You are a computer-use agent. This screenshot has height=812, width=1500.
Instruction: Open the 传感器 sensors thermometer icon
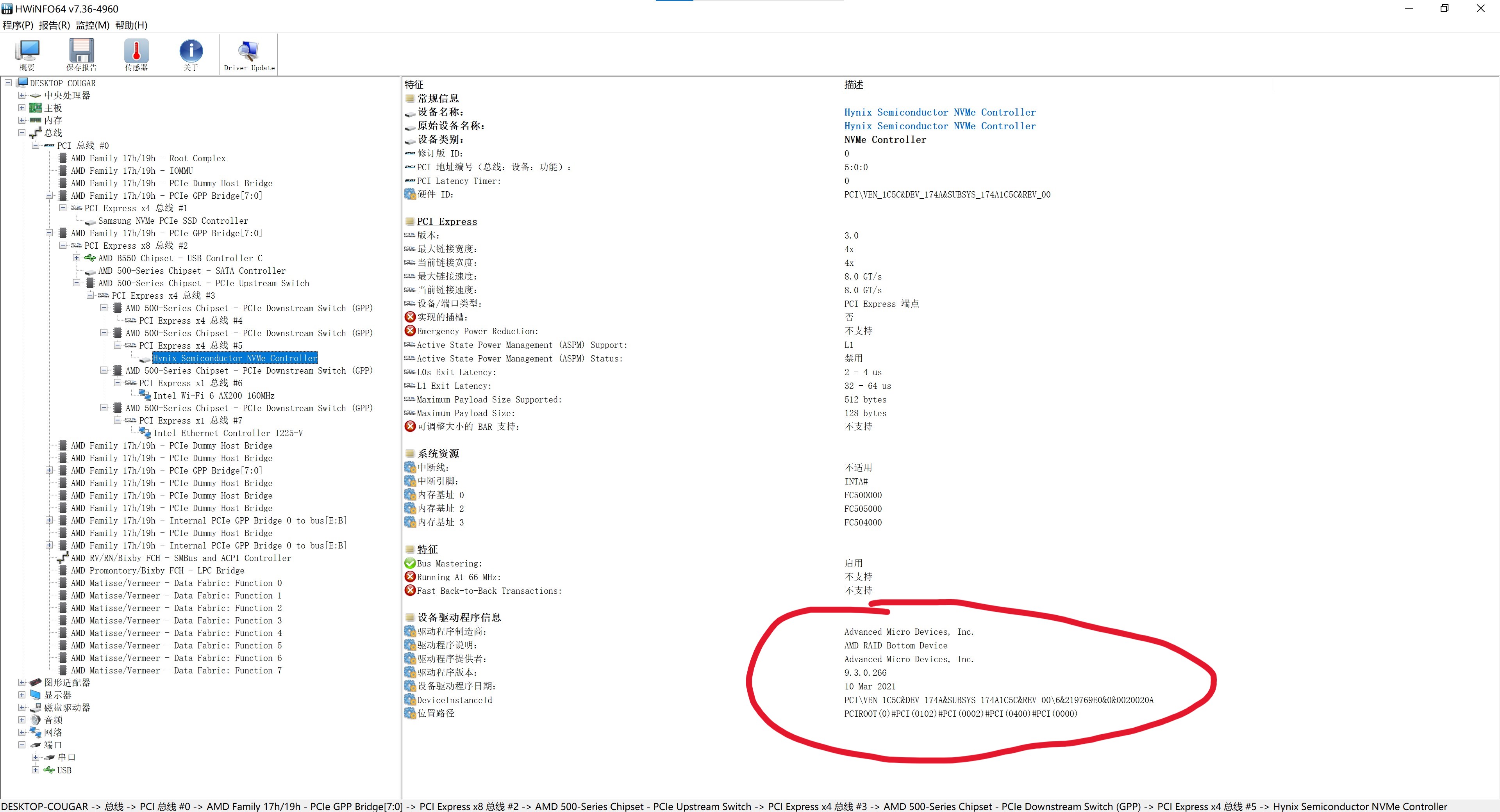click(136, 55)
